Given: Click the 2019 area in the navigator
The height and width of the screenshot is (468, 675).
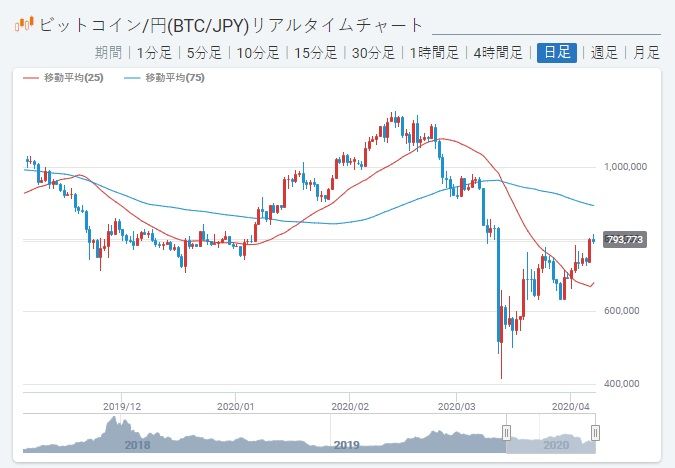Looking at the screenshot, I should click(x=346, y=444).
